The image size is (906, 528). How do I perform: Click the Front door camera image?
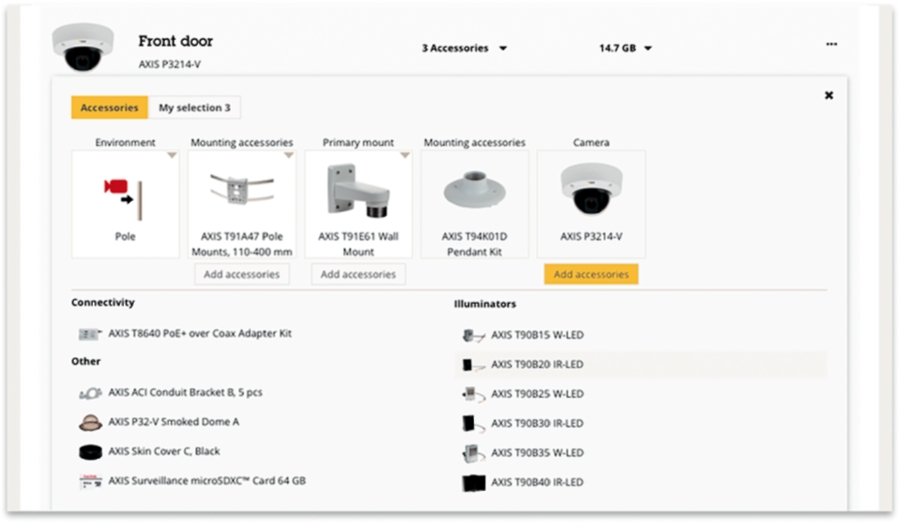click(x=83, y=47)
